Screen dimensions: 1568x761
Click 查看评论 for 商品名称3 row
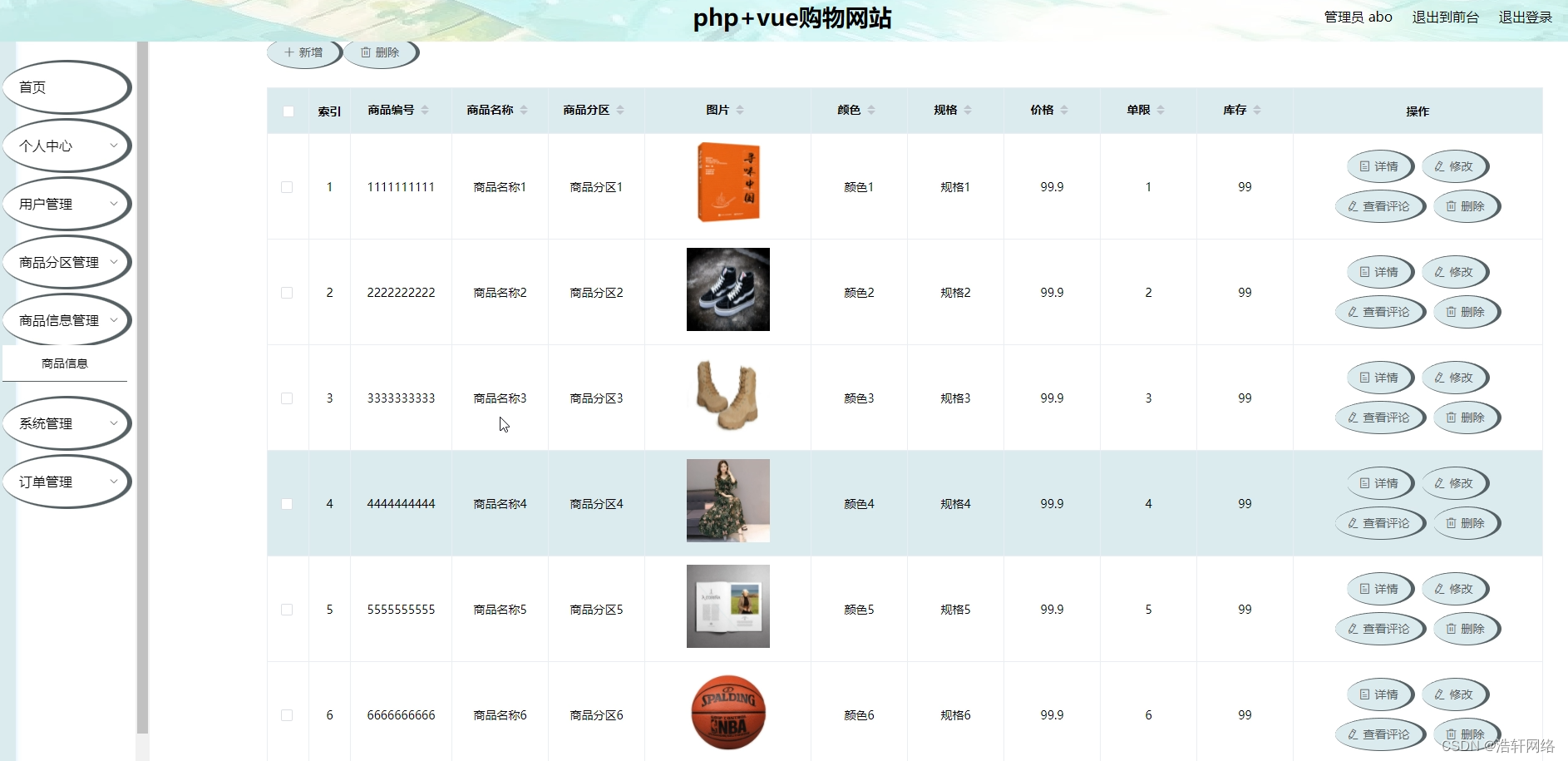click(x=1380, y=418)
